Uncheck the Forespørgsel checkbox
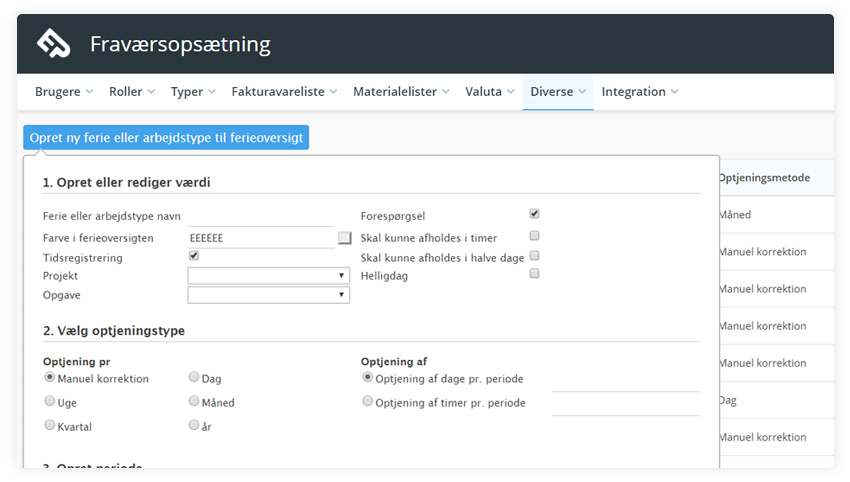850x482 pixels. tap(534, 214)
